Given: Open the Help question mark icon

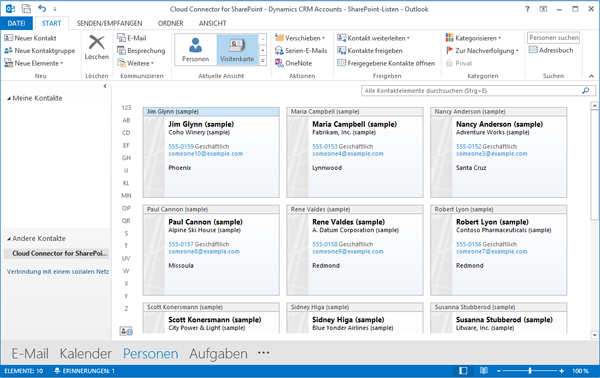Looking at the screenshot, I should tap(527, 9).
